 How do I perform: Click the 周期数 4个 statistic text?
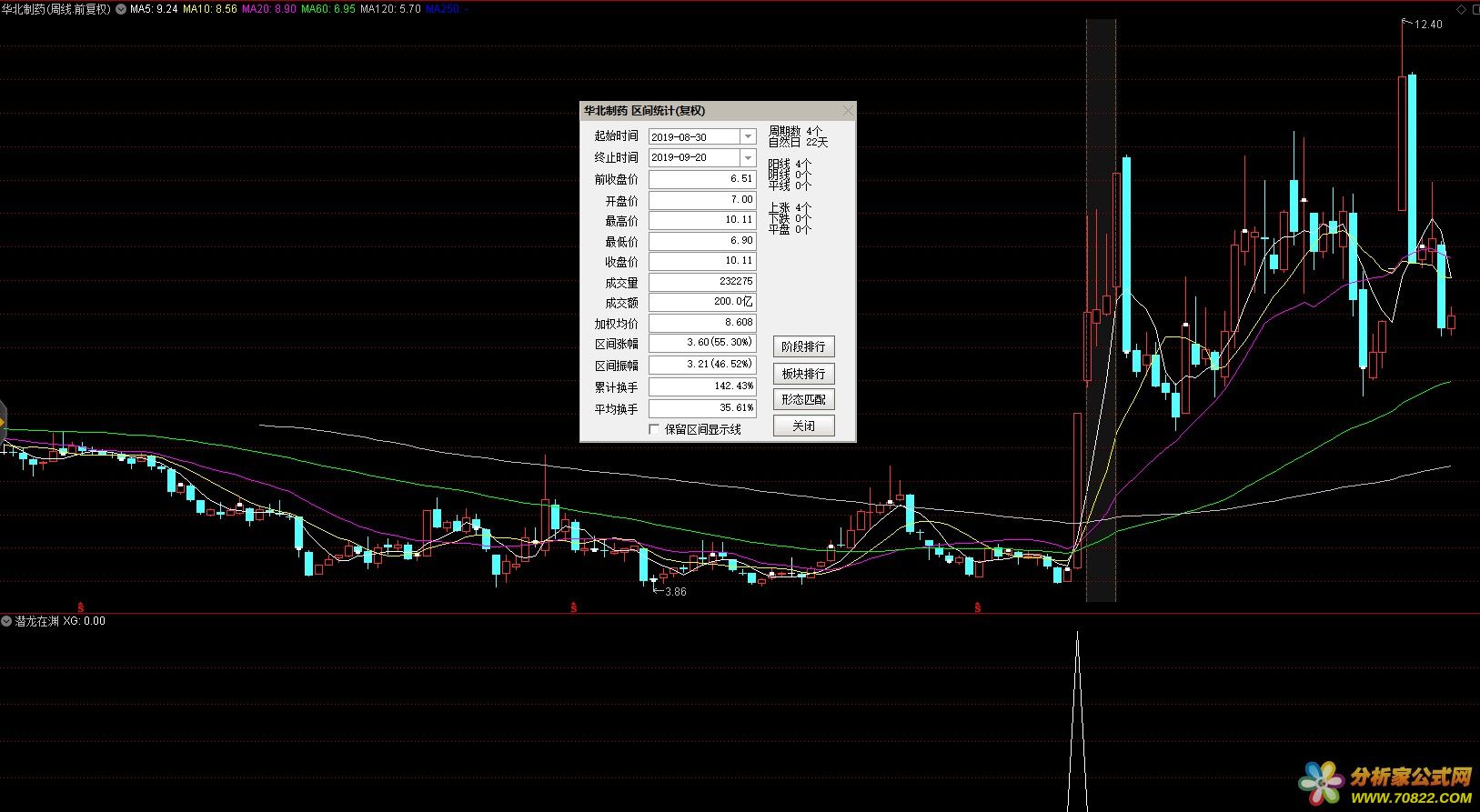(795, 132)
